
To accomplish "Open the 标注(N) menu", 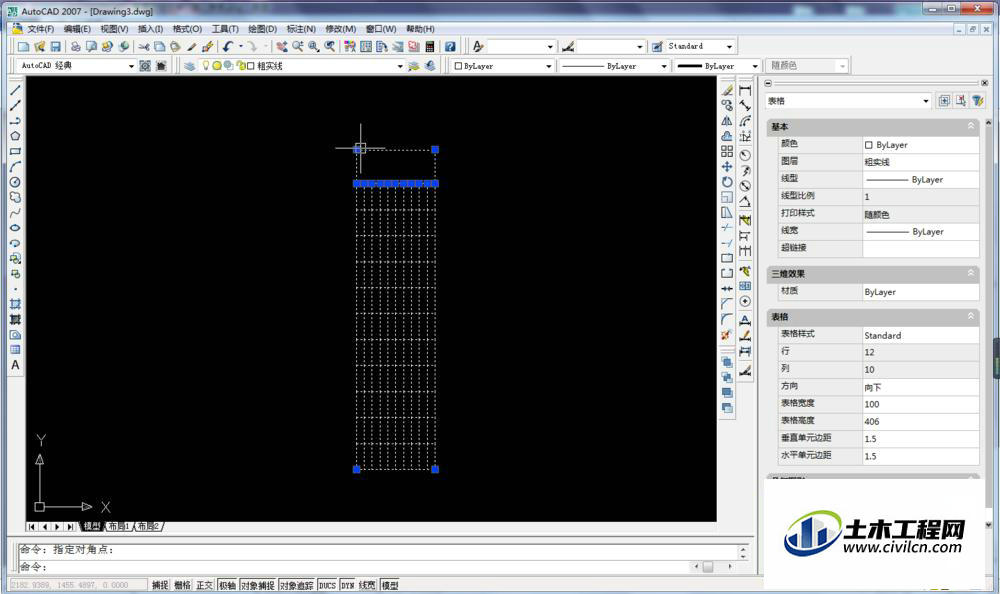I will [x=301, y=29].
